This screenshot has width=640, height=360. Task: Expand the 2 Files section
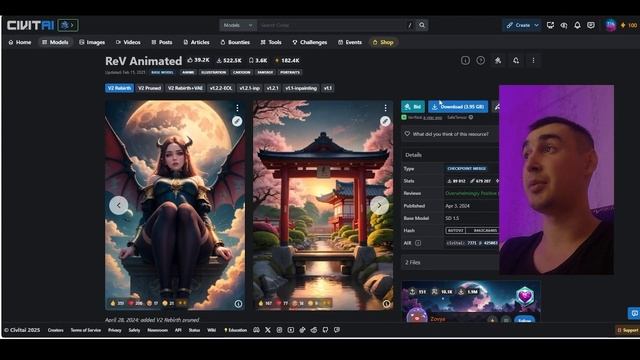click(450, 262)
